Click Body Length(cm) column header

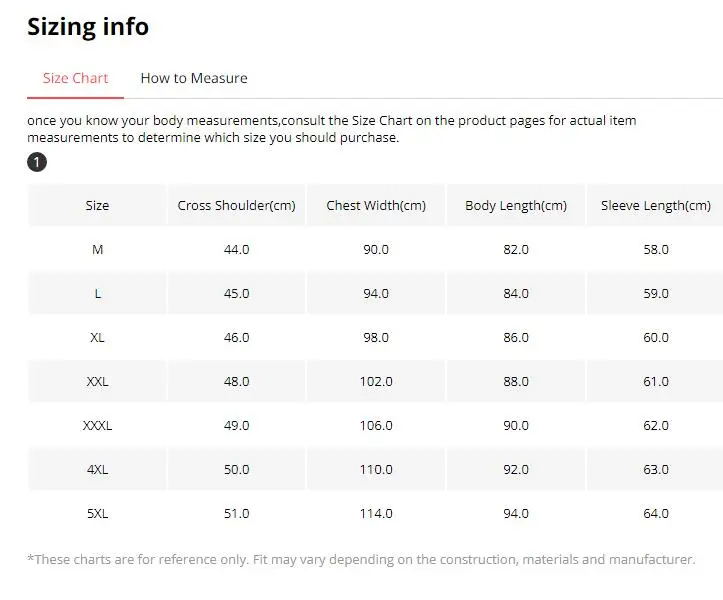[x=516, y=205]
